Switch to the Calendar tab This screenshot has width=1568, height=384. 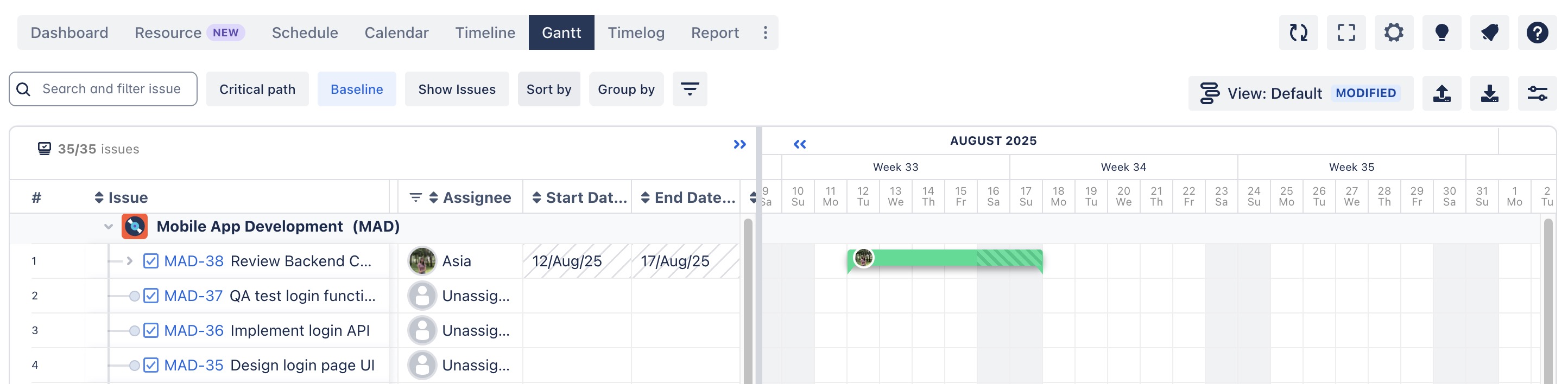coord(396,33)
